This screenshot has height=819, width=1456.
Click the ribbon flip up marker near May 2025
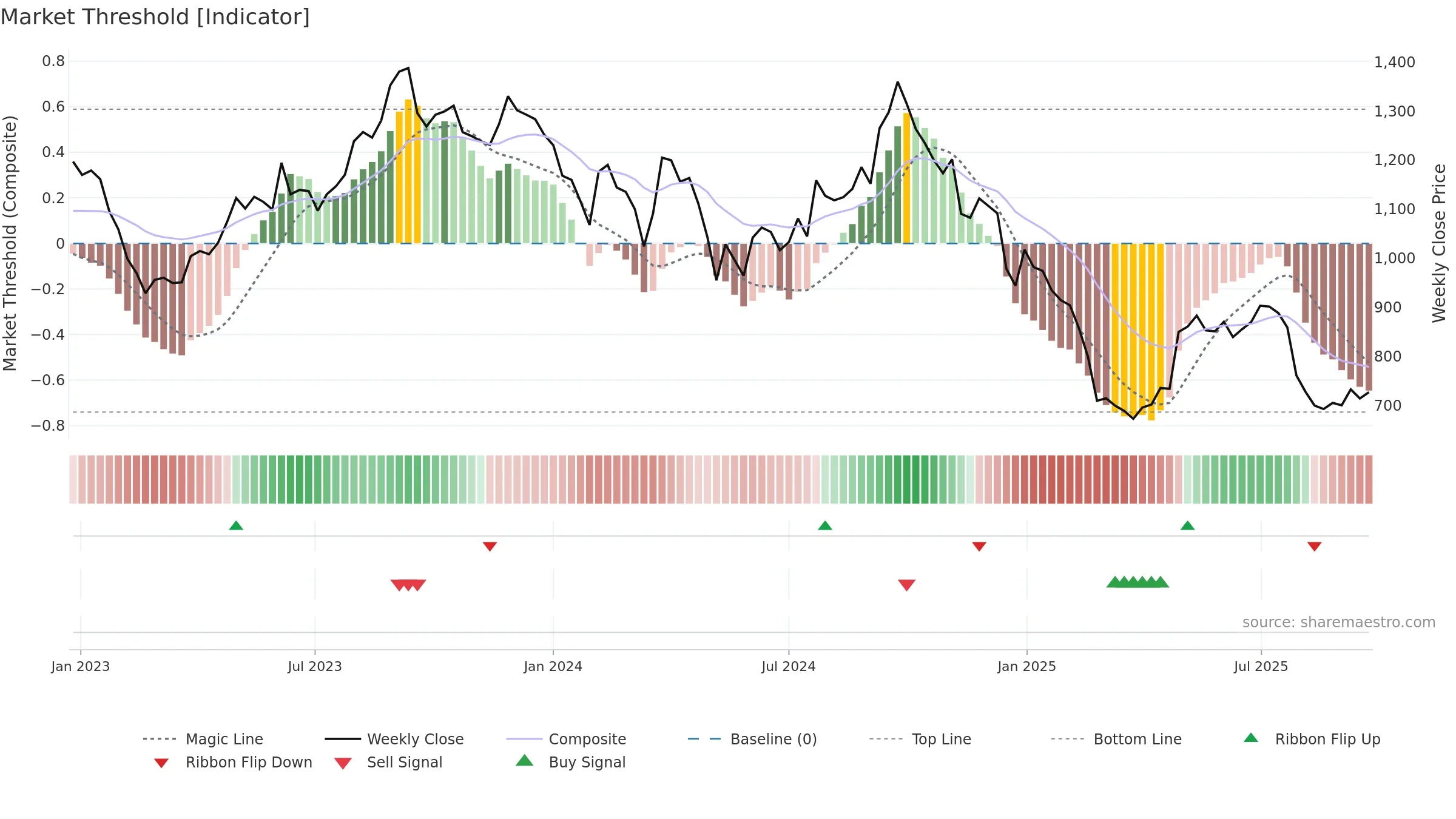coord(1188,525)
